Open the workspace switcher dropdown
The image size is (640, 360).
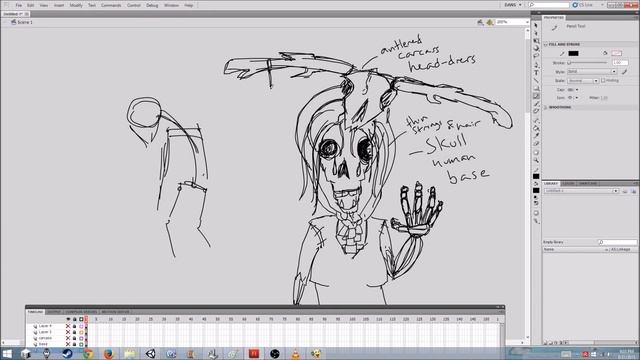513,5
